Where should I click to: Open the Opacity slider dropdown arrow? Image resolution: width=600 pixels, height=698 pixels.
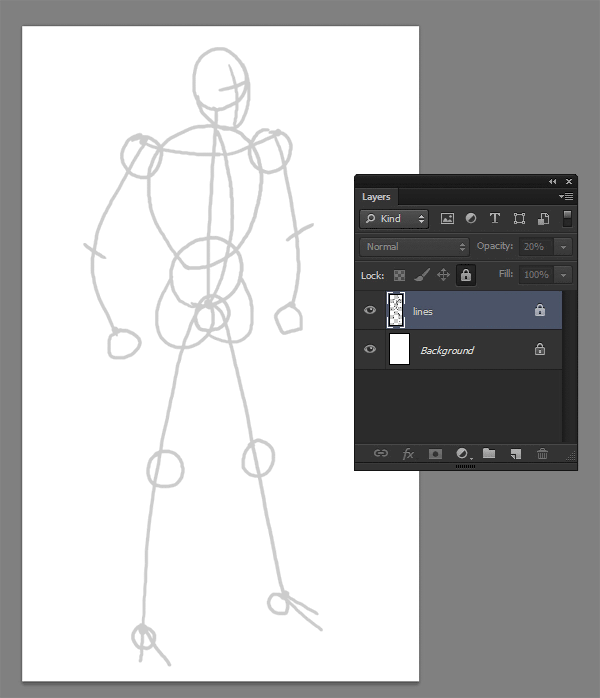click(564, 246)
